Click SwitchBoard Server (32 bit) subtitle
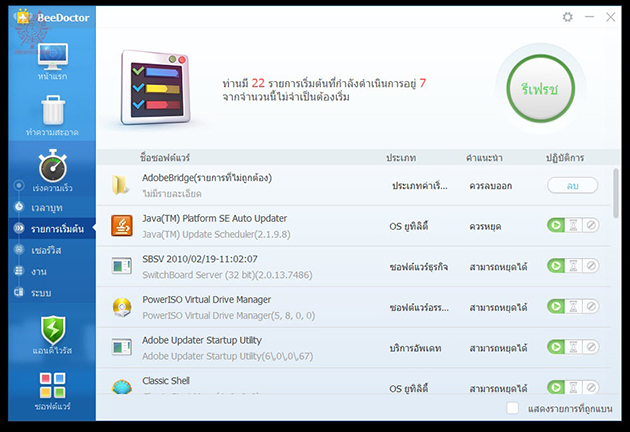The image size is (630, 432). pyautogui.click(x=227, y=275)
